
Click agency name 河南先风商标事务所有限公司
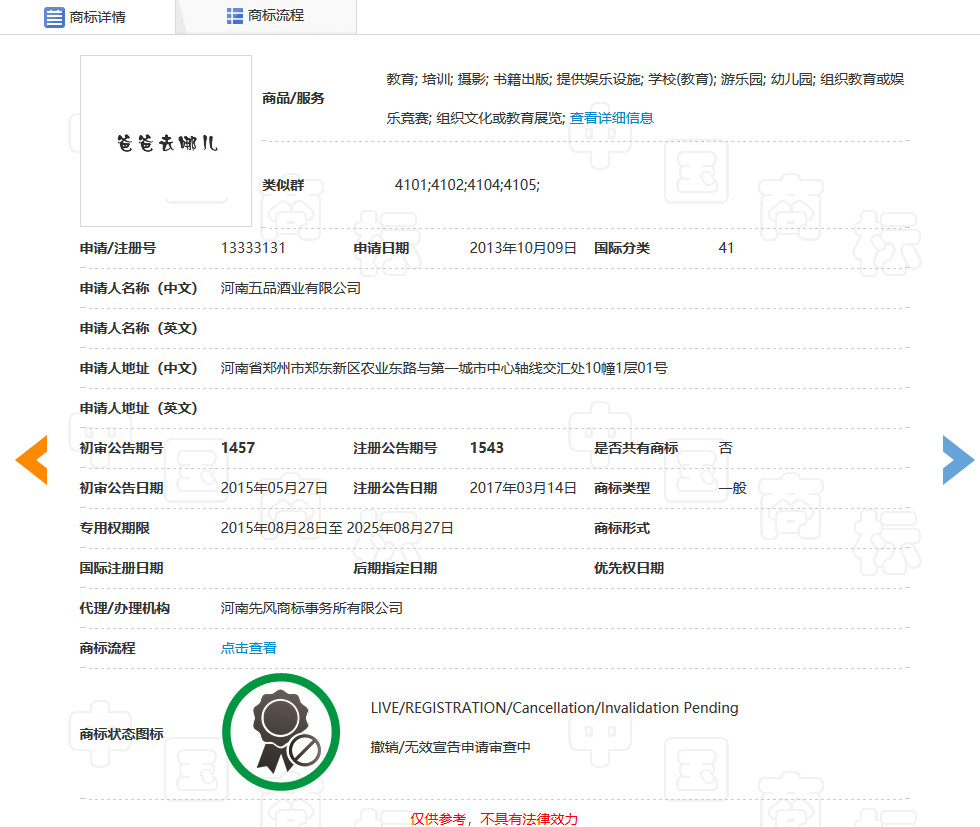pyautogui.click(x=311, y=608)
